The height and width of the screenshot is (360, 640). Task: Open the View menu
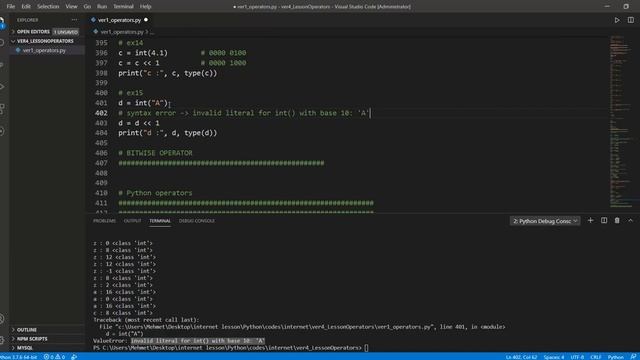pos(71,7)
